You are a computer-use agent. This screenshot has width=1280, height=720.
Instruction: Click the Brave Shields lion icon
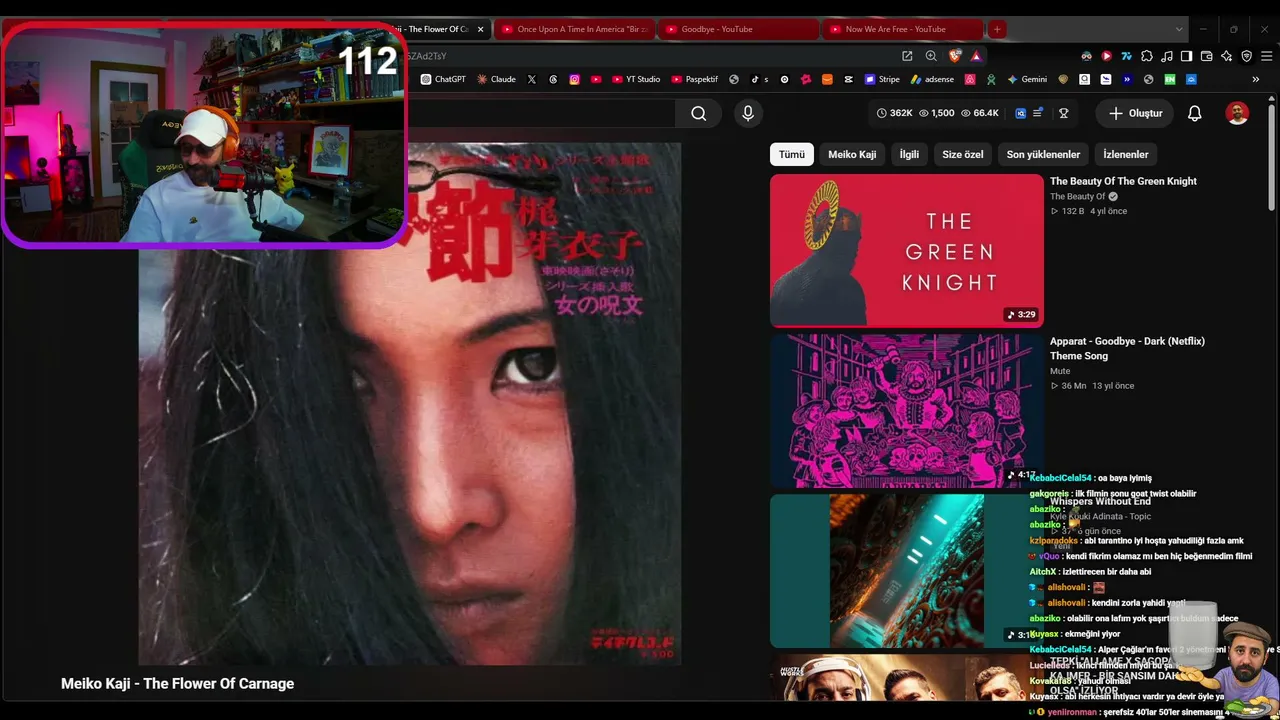coord(955,56)
